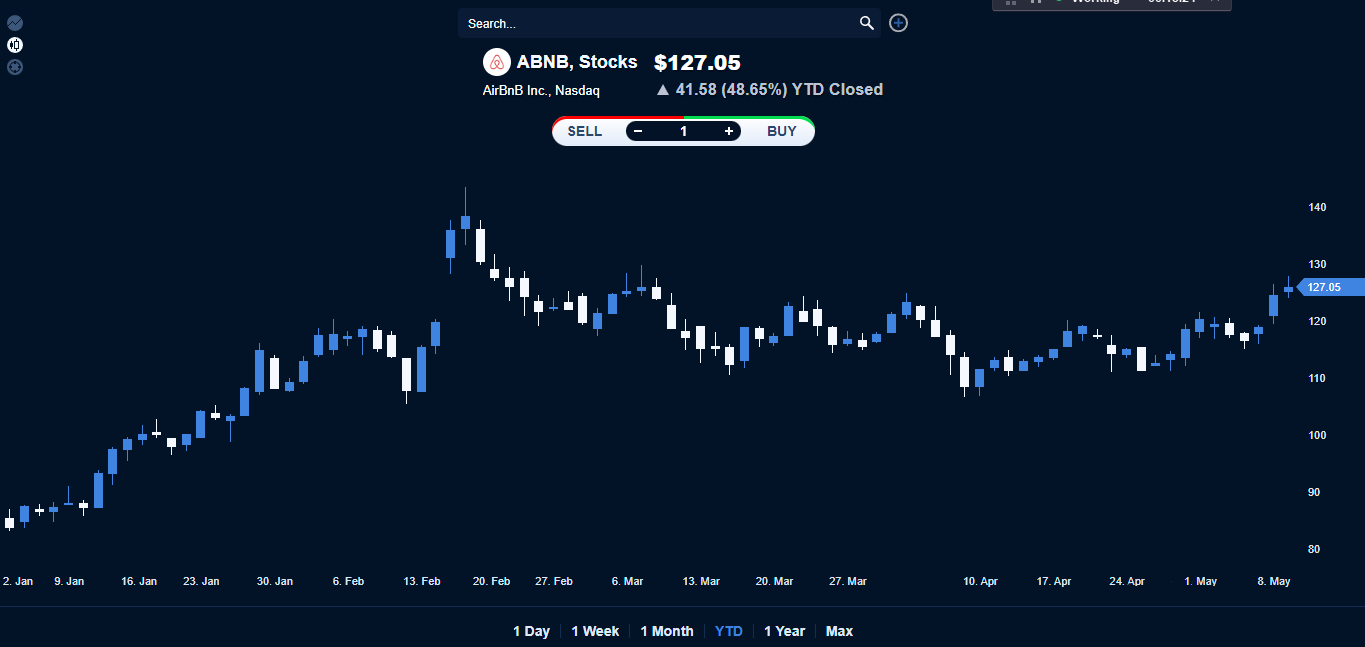Select the YTD time range

(729, 631)
